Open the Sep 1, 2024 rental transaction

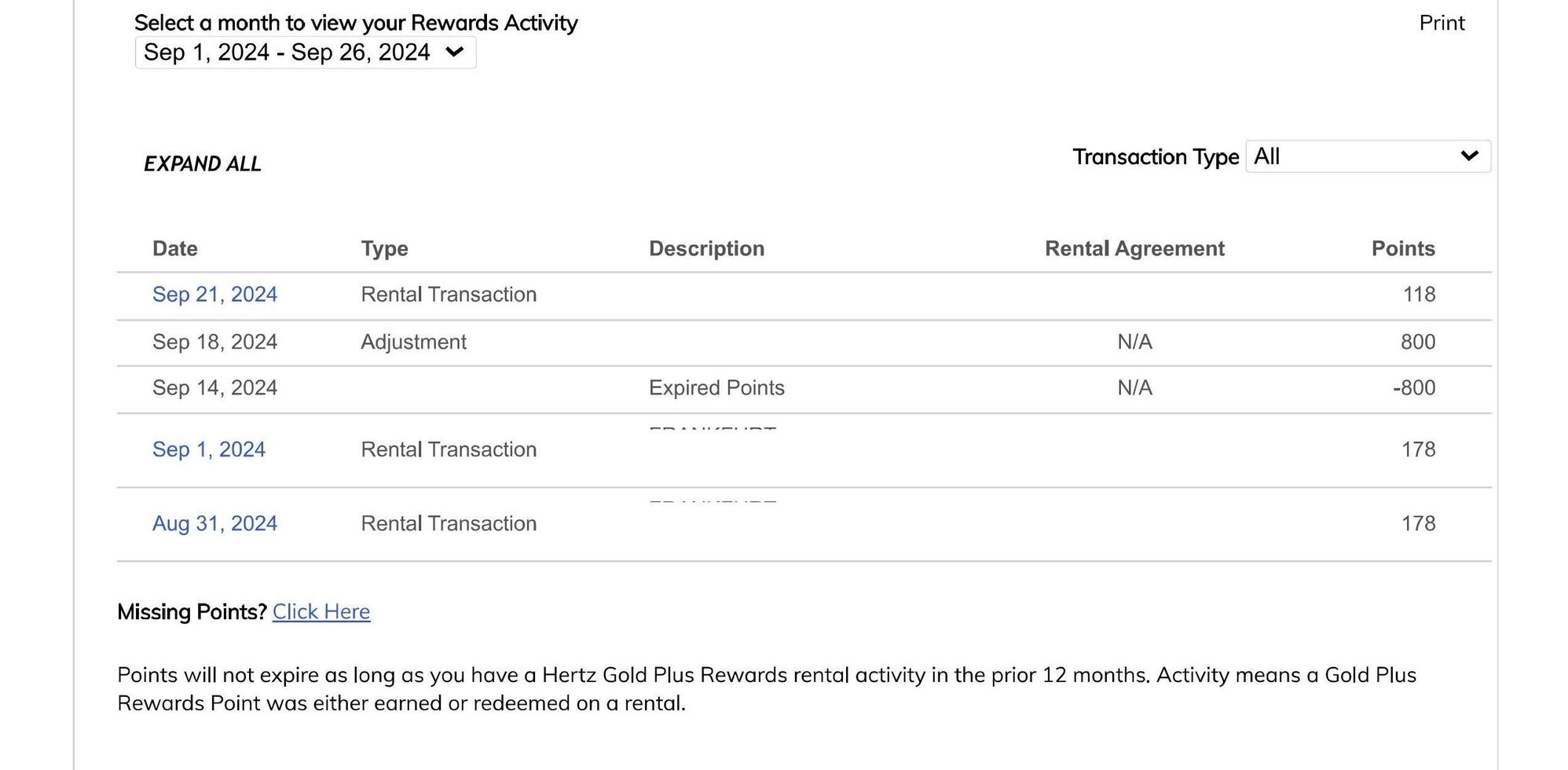pyautogui.click(x=208, y=449)
